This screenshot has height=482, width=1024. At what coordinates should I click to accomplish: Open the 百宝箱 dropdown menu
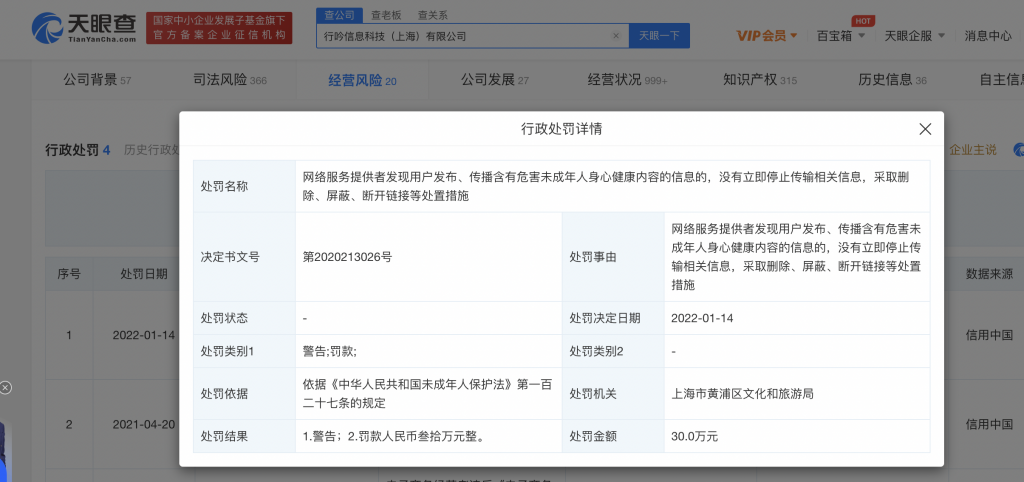[x=840, y=36]
